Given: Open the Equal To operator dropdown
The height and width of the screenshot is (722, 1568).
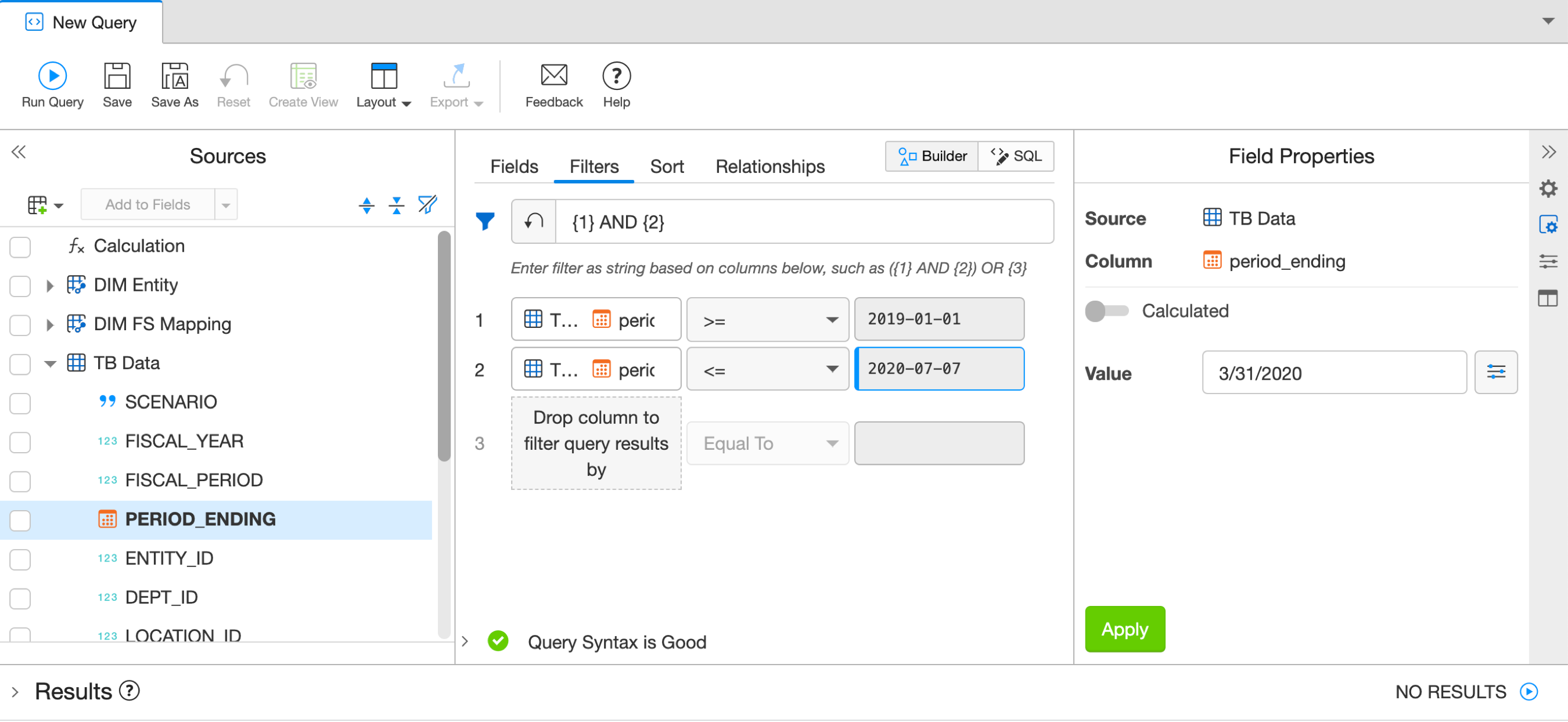Looking at the screenshot, I should [x=768, y=443].
